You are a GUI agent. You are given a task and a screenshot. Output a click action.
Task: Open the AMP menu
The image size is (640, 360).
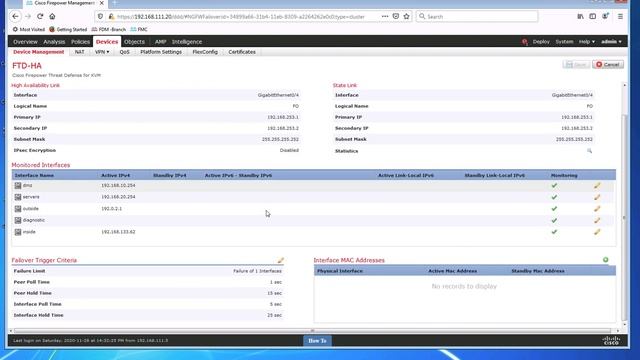(160, 42)
